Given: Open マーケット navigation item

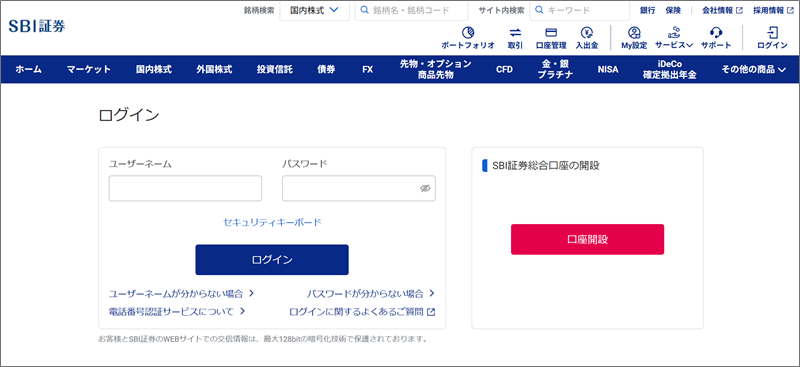Looking at the screenshot, I should point(89,69).
